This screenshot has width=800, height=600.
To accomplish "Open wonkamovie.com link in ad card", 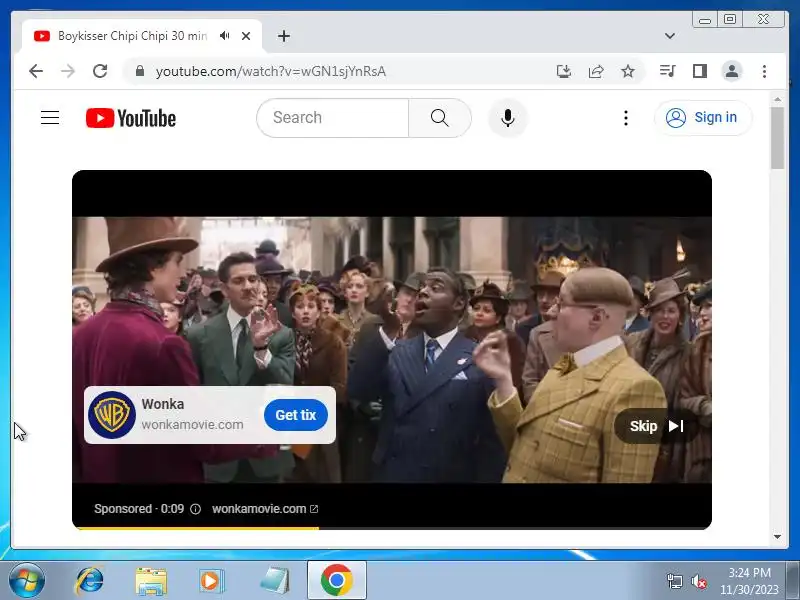I will pyautogui.click(x=192, y=424).
